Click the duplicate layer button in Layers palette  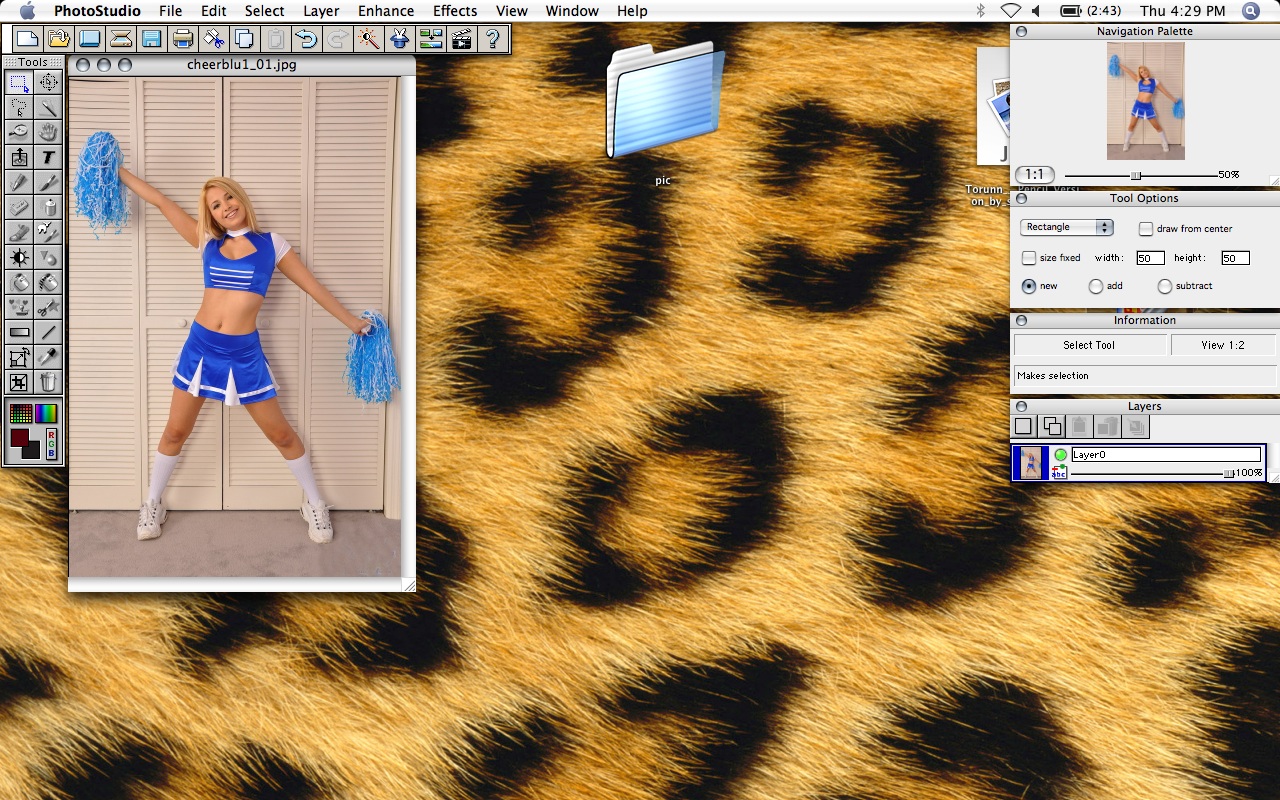click(1051, 426)
